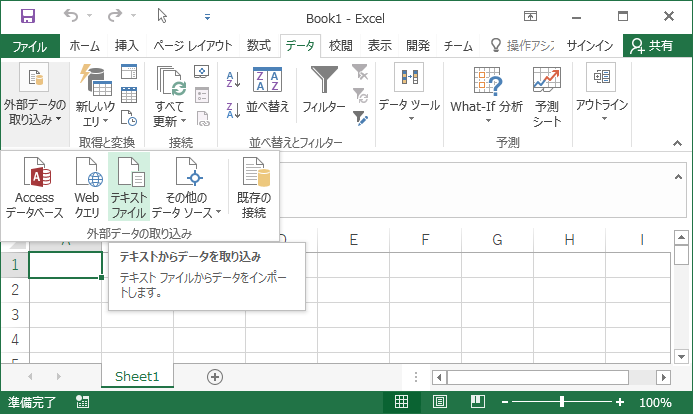Click From Table icon in 取得と変換
Image resolution: width=693 pixels, height=414 pixels.
(x=129, y=95)
